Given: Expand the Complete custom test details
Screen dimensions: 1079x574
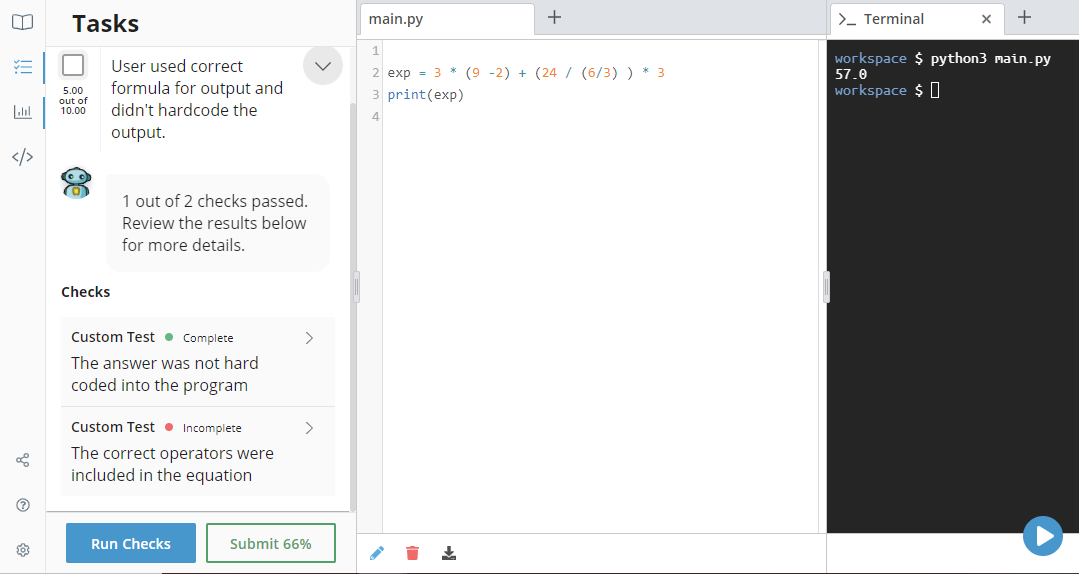Looking at the screenshot, I should pos(309,338).
